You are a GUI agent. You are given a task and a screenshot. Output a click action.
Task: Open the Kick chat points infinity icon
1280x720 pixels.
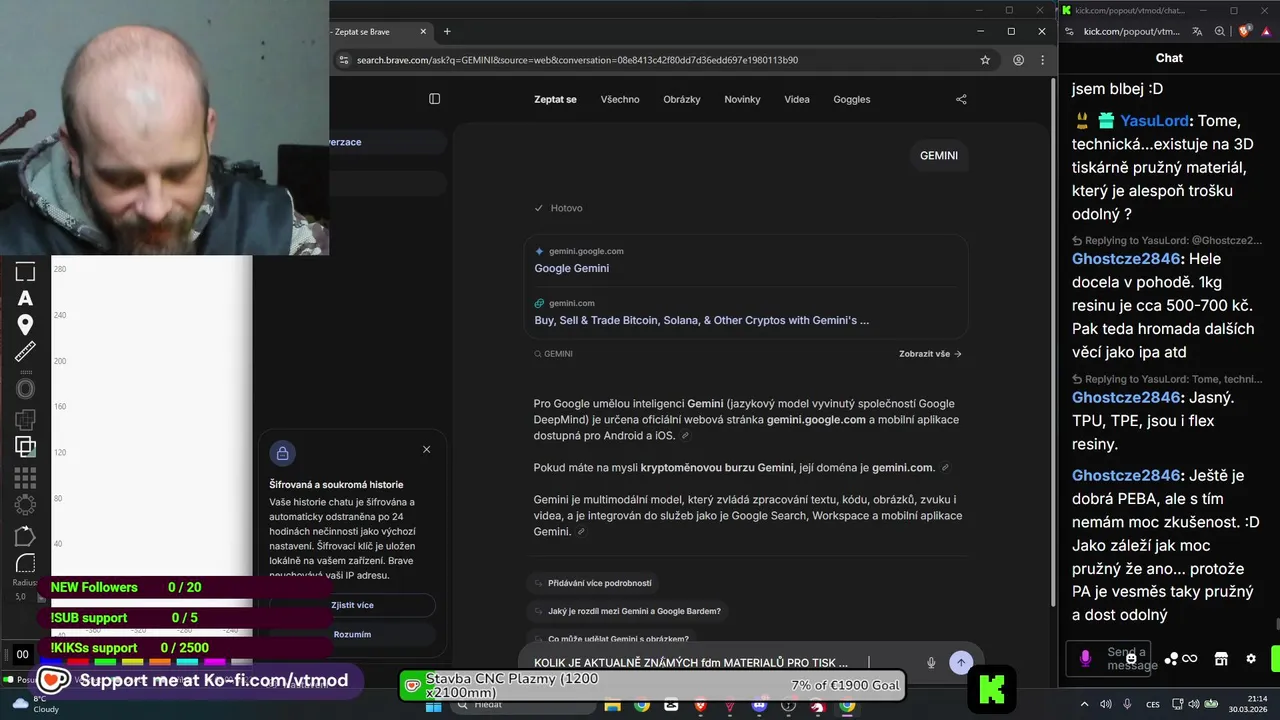click(1190, 659)
